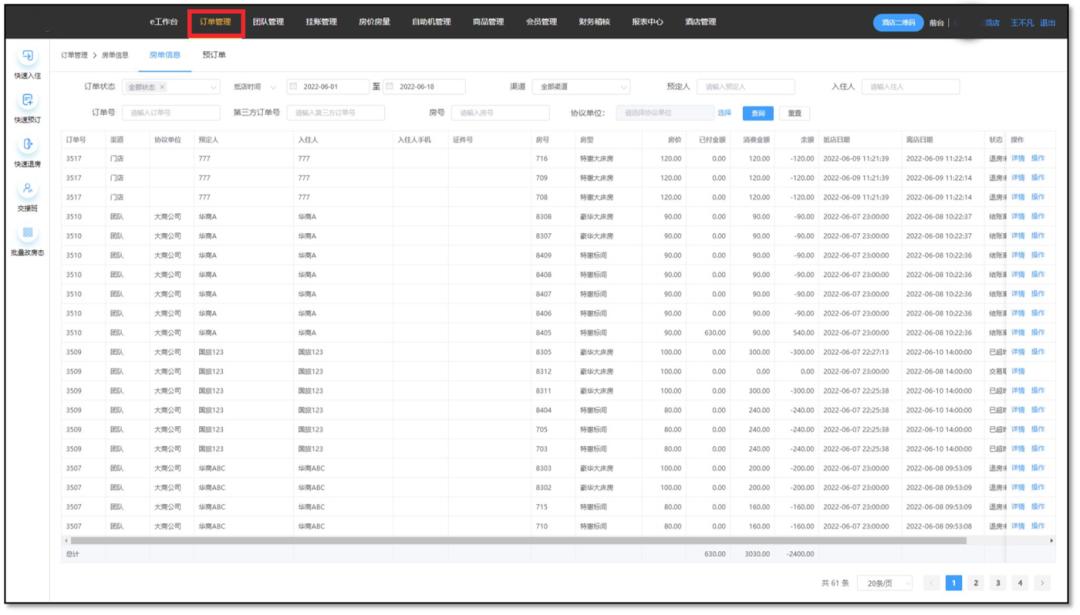Screen dimensions: 1080x615
Task: Open the 财务稽核 menu
Action: point(594,22)
